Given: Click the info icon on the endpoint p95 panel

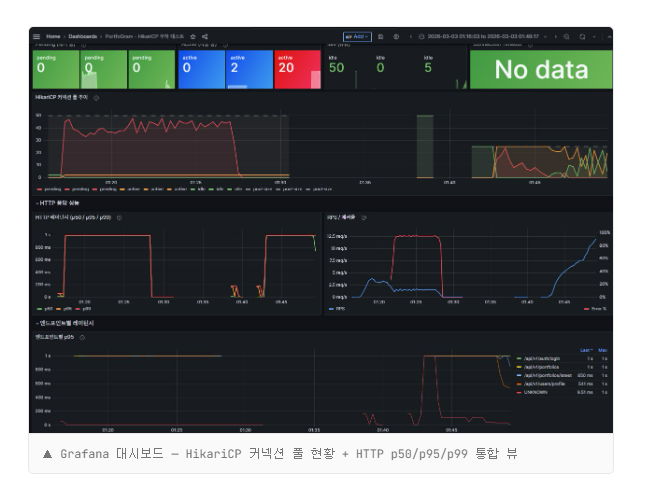Looking at the screenshot, I should 82,337.
